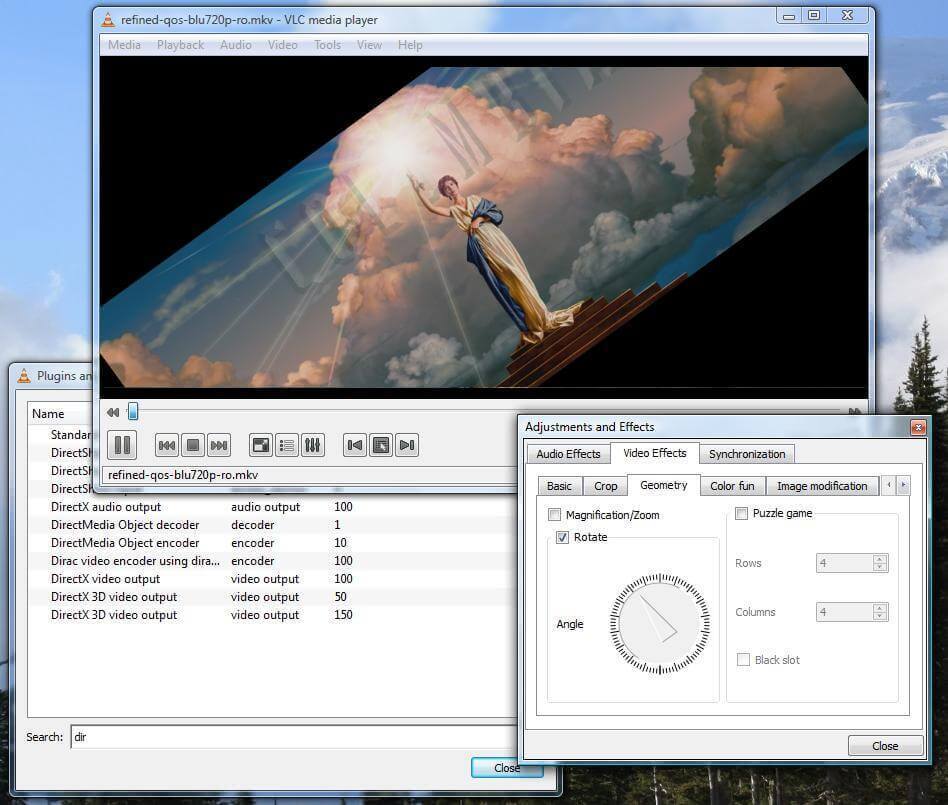Switch to the Audio Effects tab
Viewport: 948px width, 805px height.
pyautogui.click(x=568, y=453)
